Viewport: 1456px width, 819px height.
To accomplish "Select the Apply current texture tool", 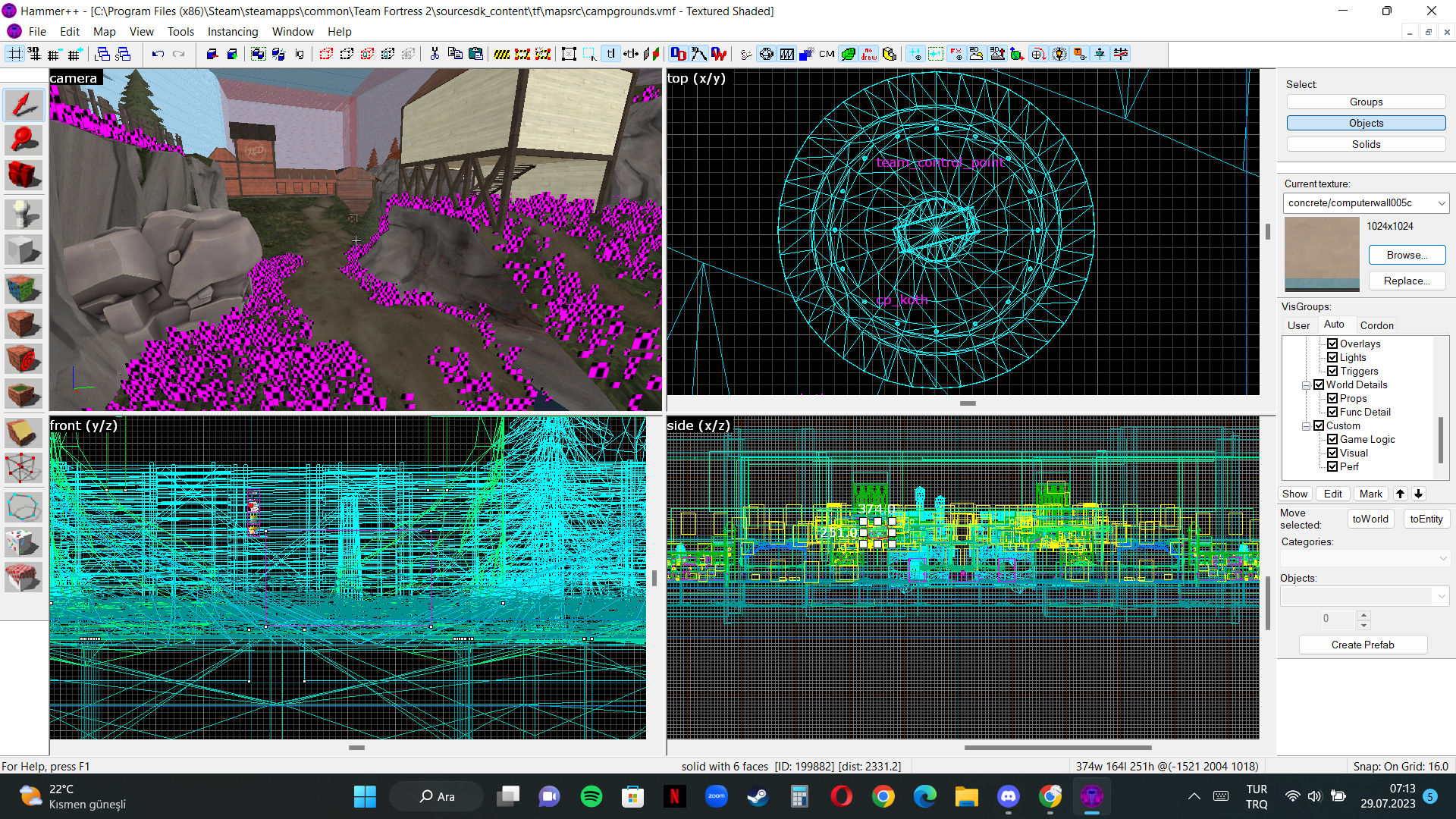I will (24, 324).
